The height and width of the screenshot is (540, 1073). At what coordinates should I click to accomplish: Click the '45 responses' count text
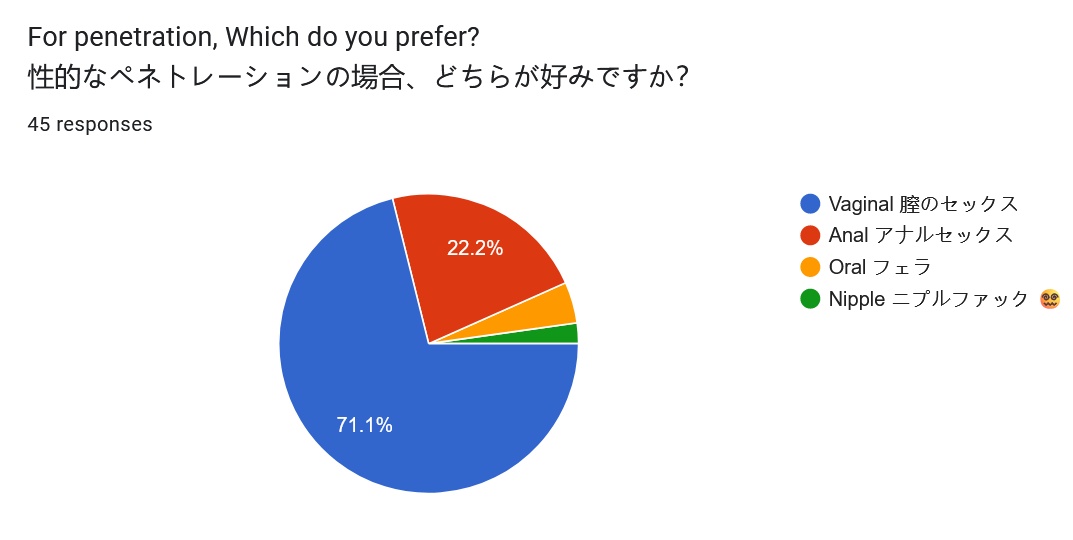(x=90, y=125)
